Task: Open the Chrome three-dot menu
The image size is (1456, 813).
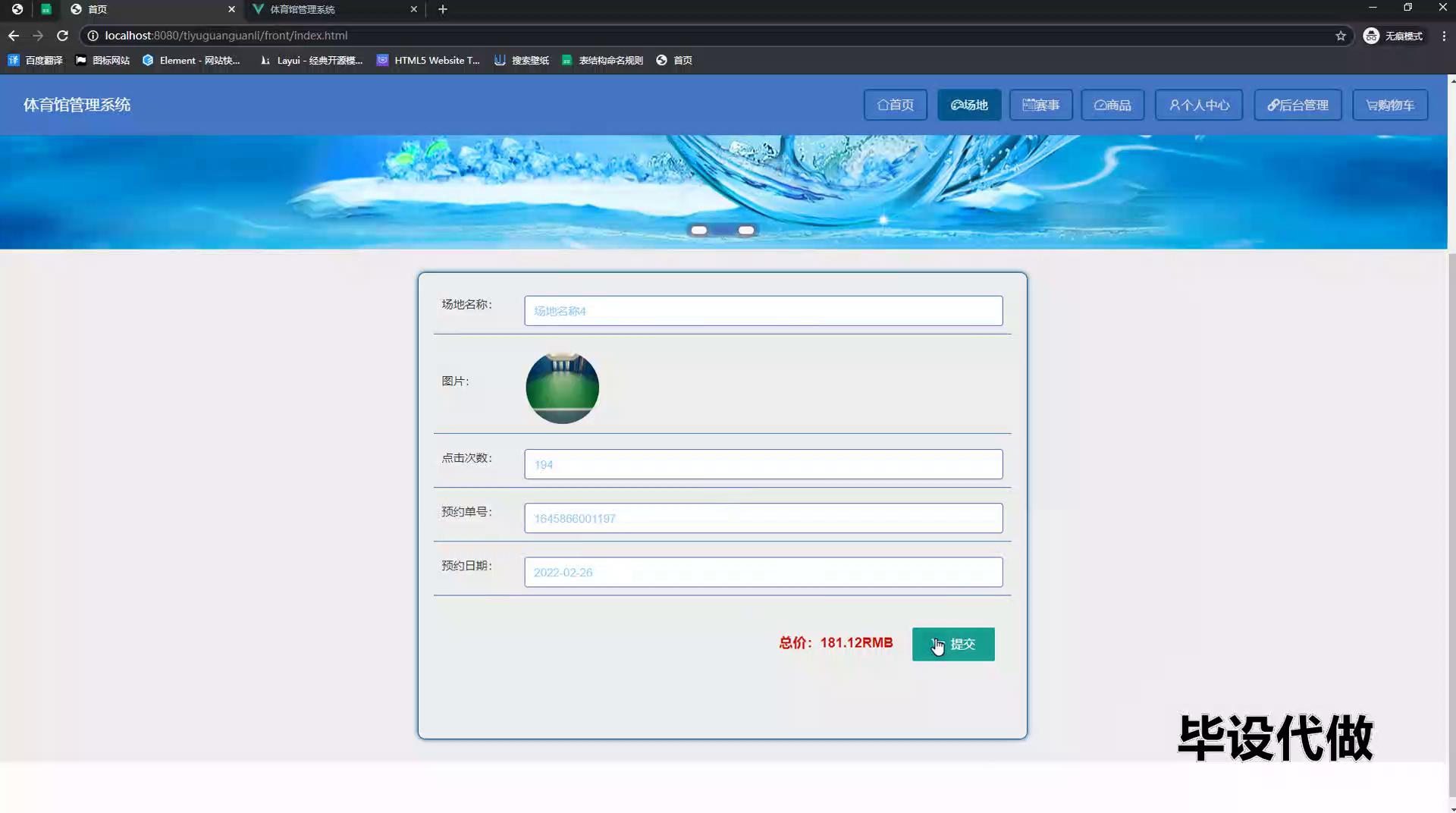Action: [1443, 36]
